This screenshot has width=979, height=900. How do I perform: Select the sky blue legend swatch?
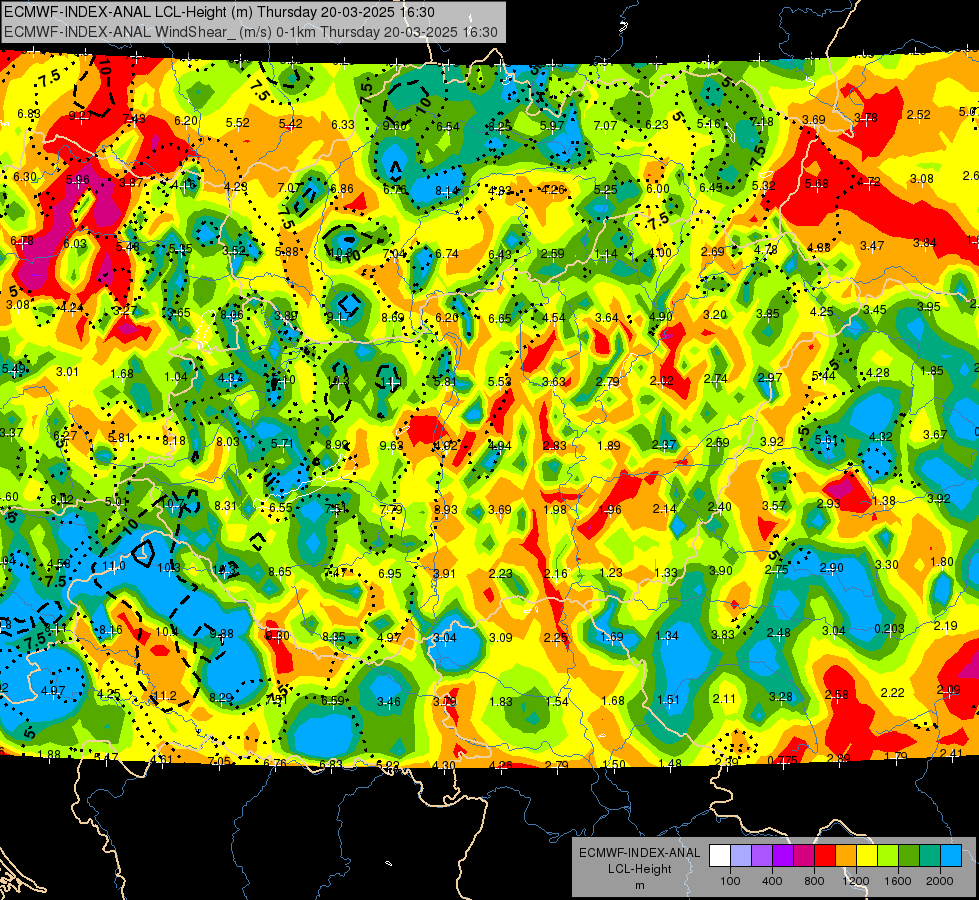pos(950,856)
